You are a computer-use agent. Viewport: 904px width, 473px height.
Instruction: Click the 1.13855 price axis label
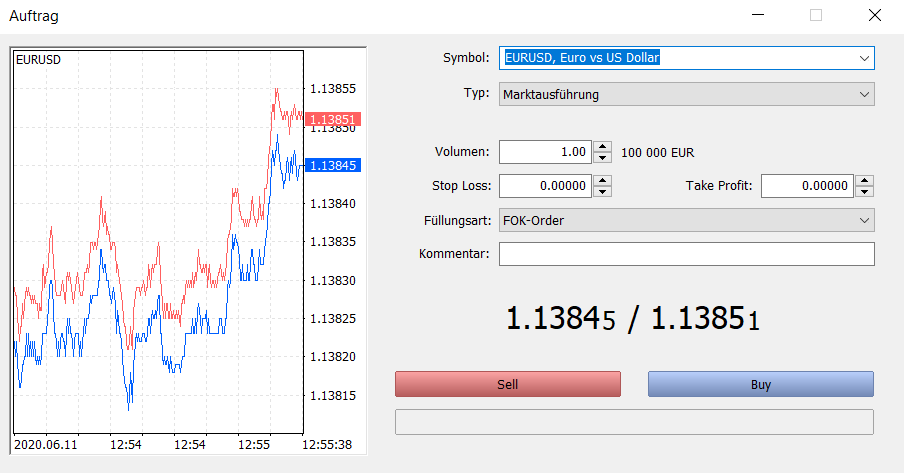[333, 89]
